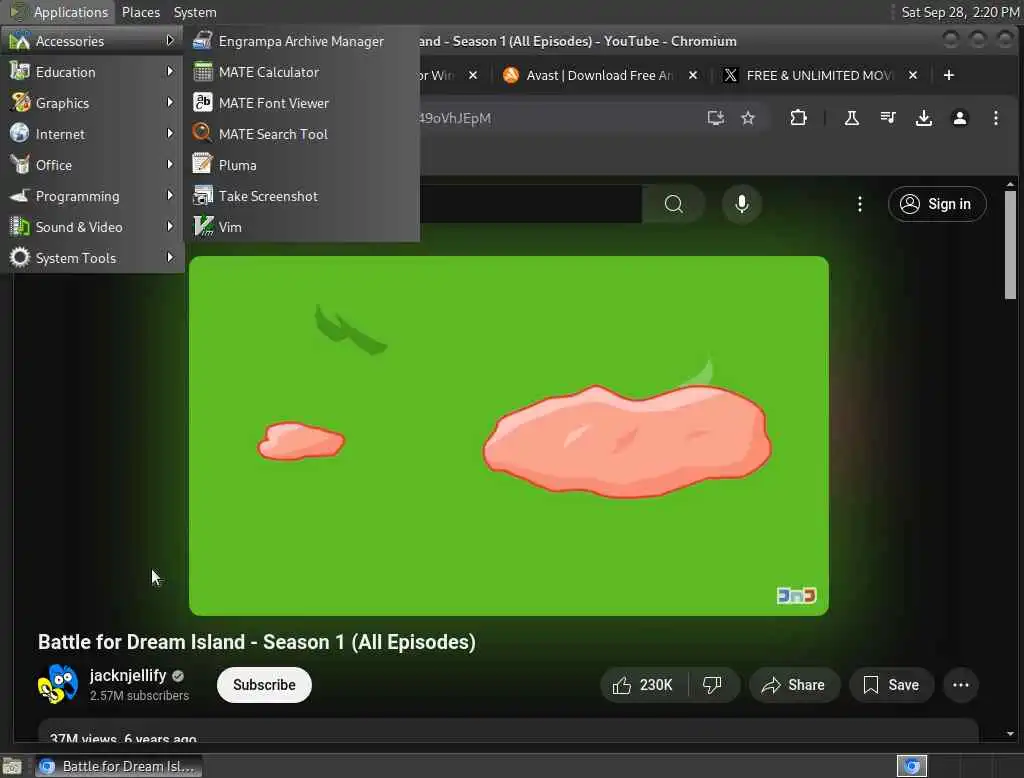1024x778 pixels.
Task: Search with voice microphone button
Action: (742, 204)
